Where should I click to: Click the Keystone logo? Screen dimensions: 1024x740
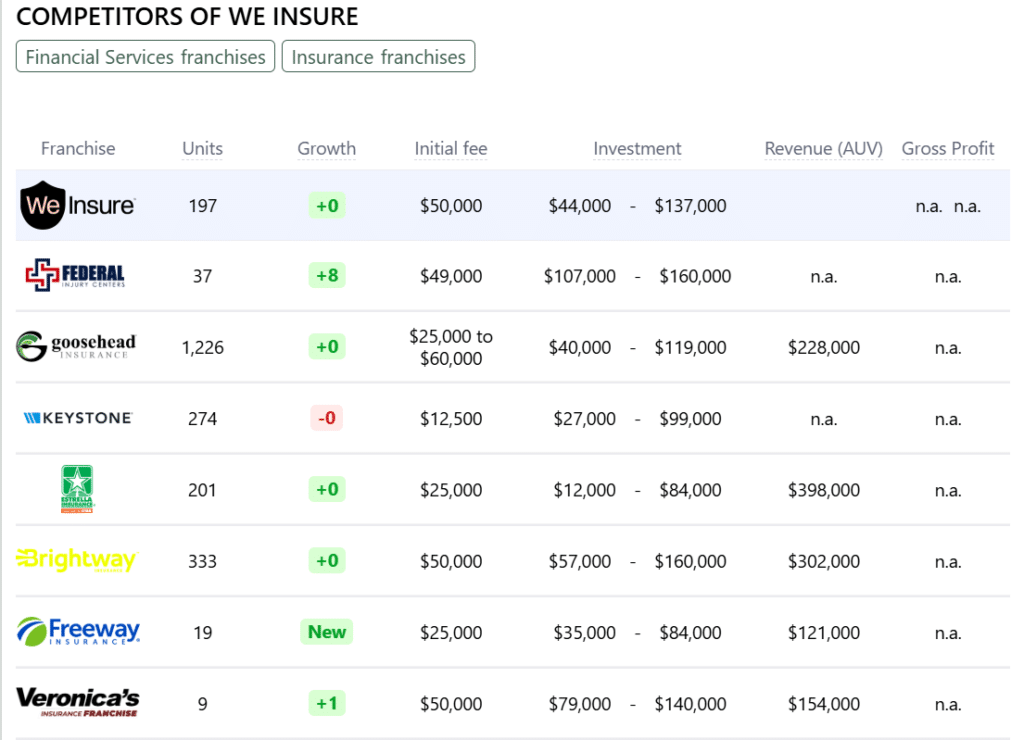[78, 418]
